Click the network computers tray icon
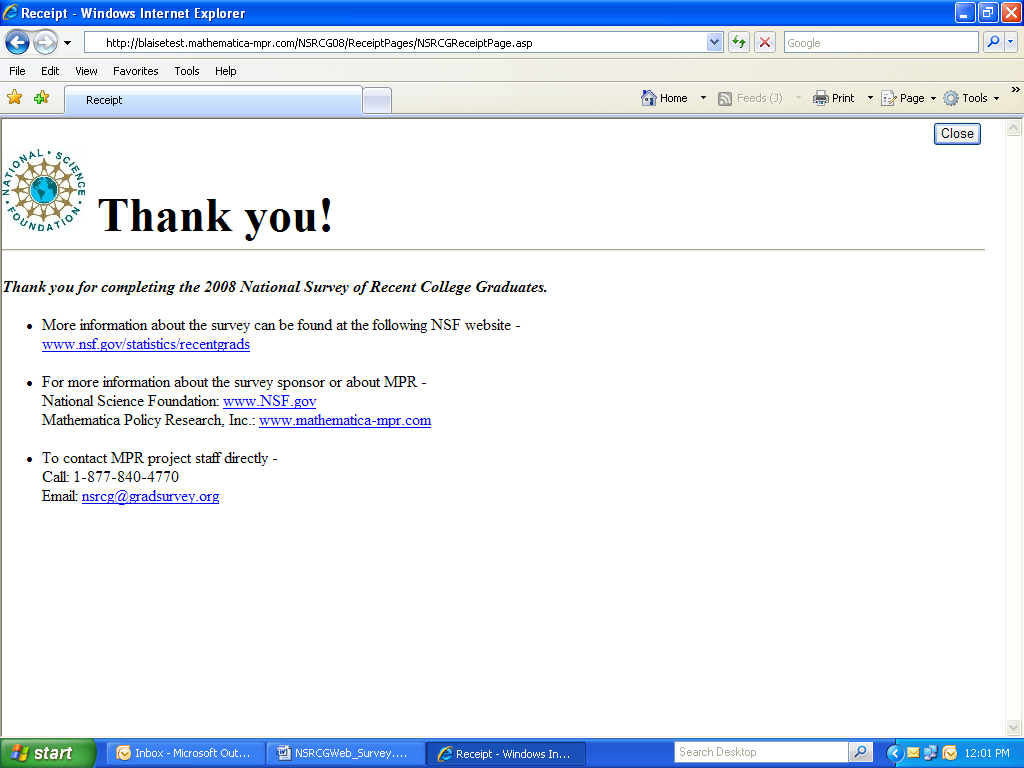The height and width of the screenshot is (768, 1024). tap(931, 753)
